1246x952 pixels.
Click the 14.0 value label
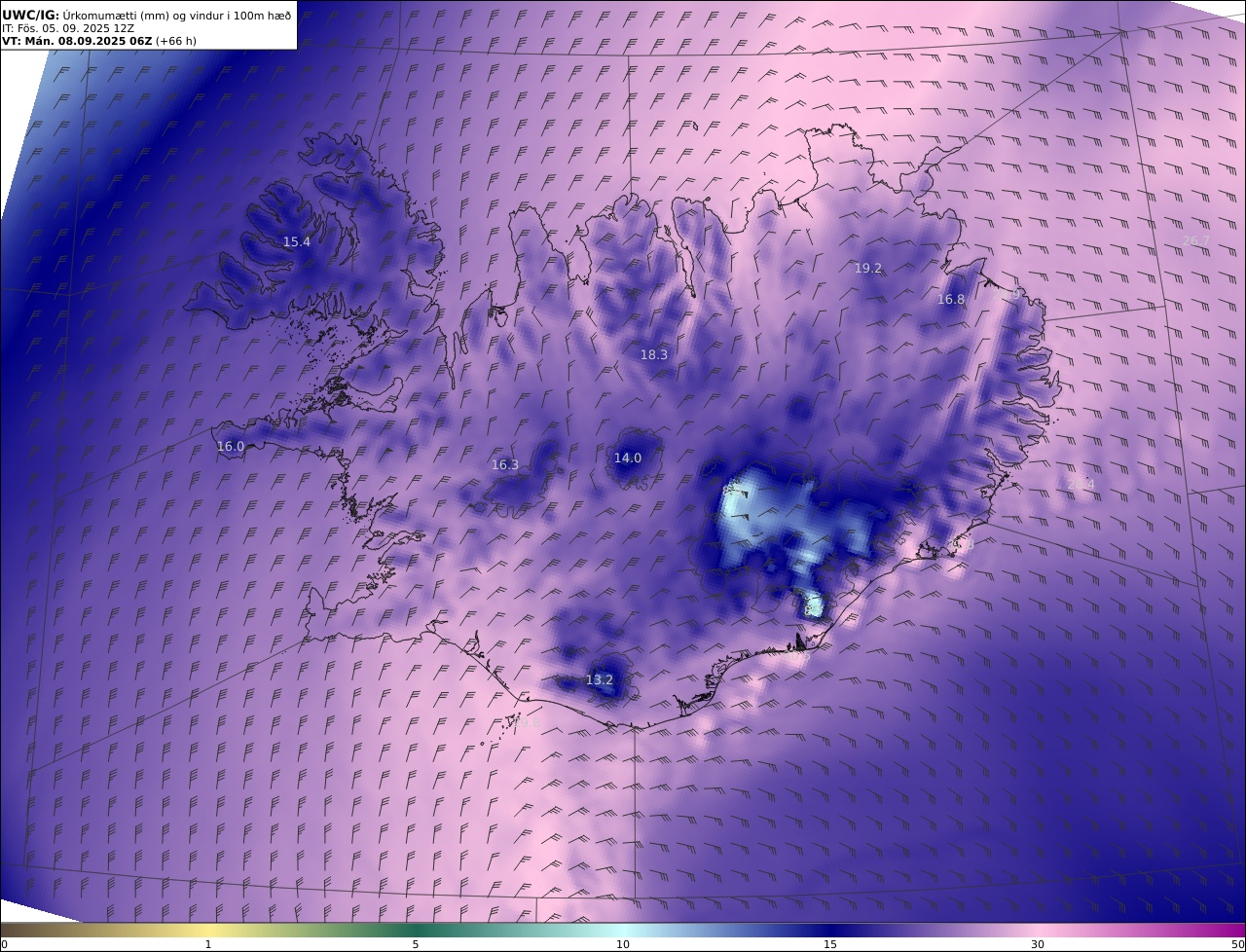click(x=628, y=458)
